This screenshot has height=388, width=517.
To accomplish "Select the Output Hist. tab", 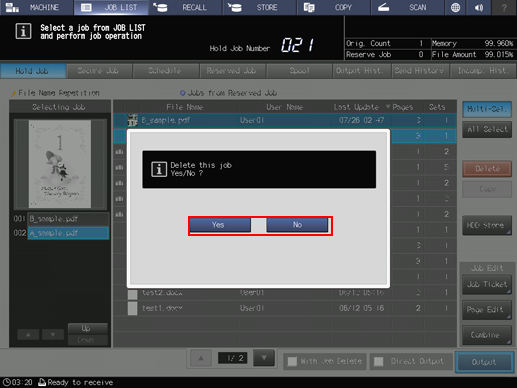I will [x=361, y=71].
